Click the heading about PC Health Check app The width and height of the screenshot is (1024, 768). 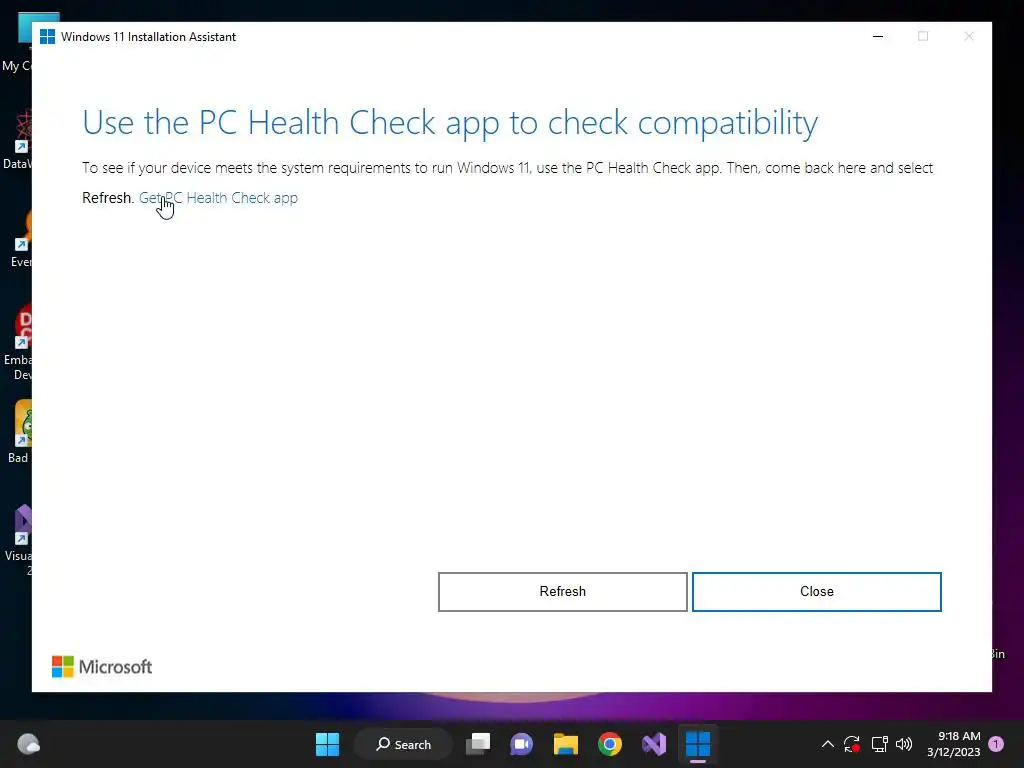pos(449,123)
